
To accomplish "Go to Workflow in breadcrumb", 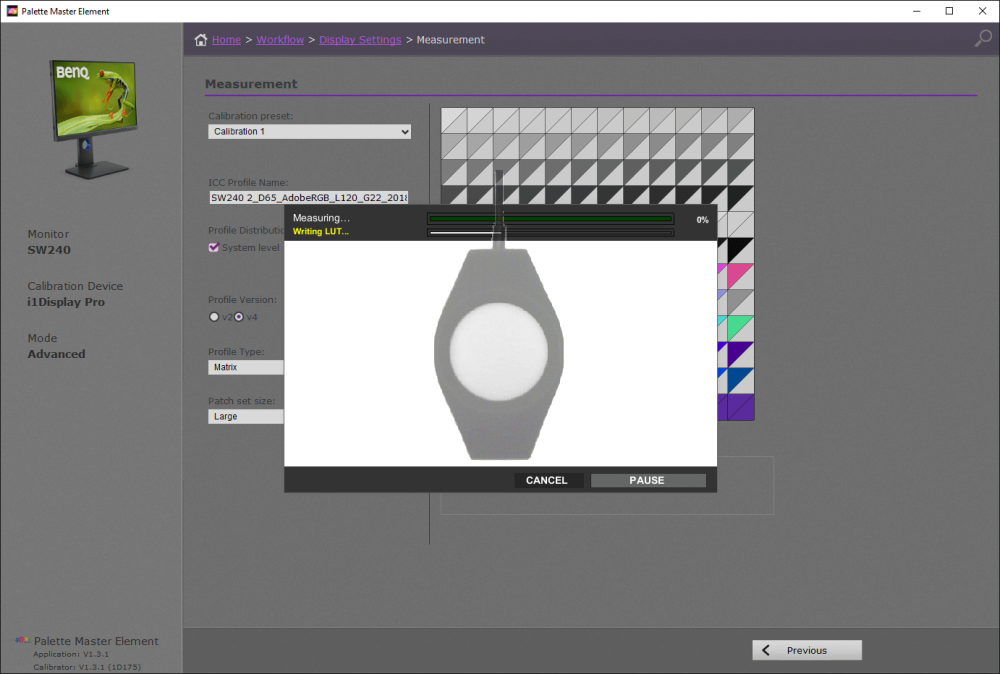I will [x=280, y=40].
